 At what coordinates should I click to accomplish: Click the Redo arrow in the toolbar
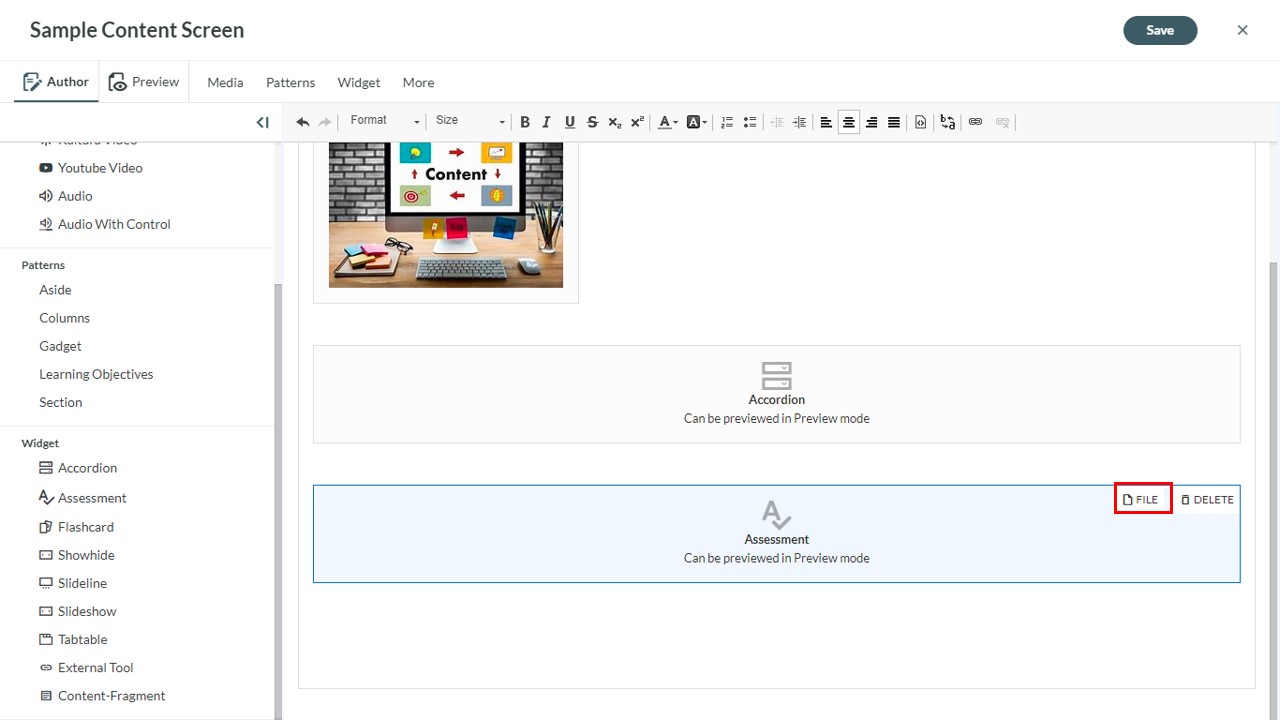tap(325, 122)
